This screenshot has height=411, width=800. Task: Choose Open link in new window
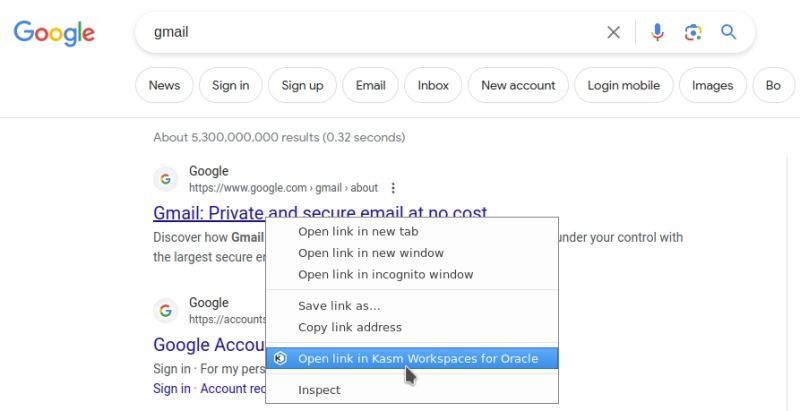[x=412, y=253]
